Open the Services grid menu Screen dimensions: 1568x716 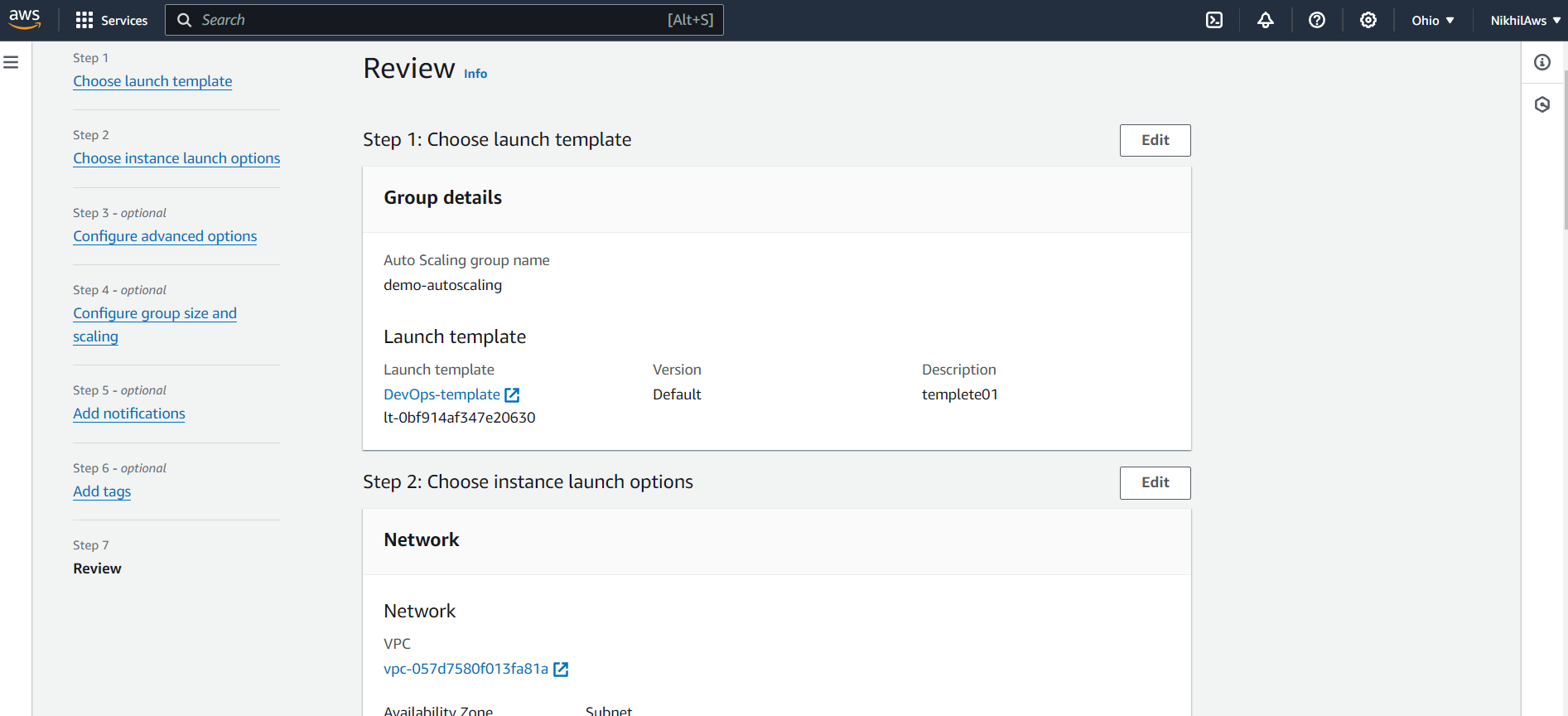[x=111, y=20]
